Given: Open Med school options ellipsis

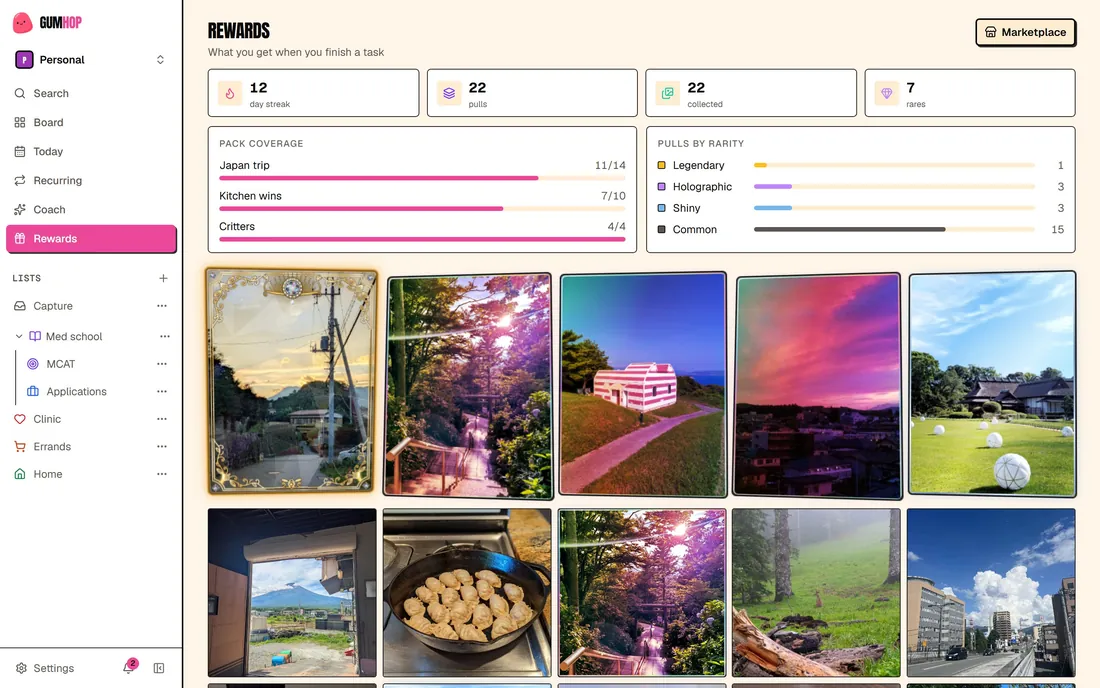Looking at the screenshot, I should (x=165, y=337).
